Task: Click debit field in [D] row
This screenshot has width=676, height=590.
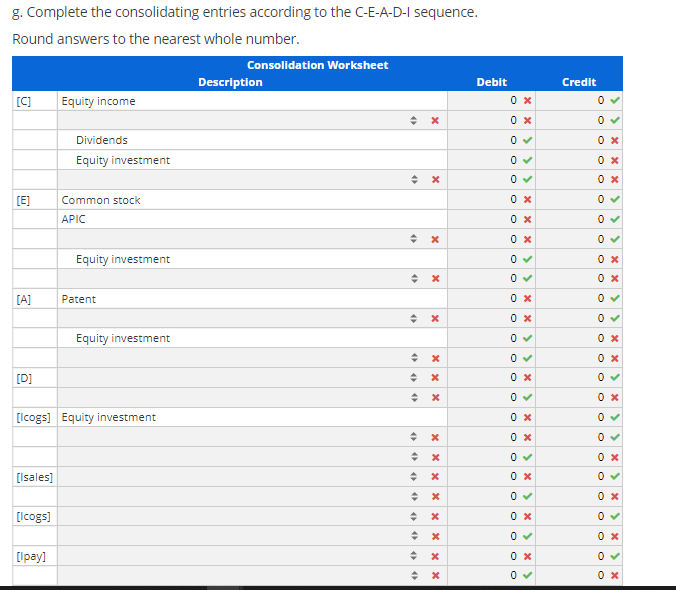Action: click(491, 378)
